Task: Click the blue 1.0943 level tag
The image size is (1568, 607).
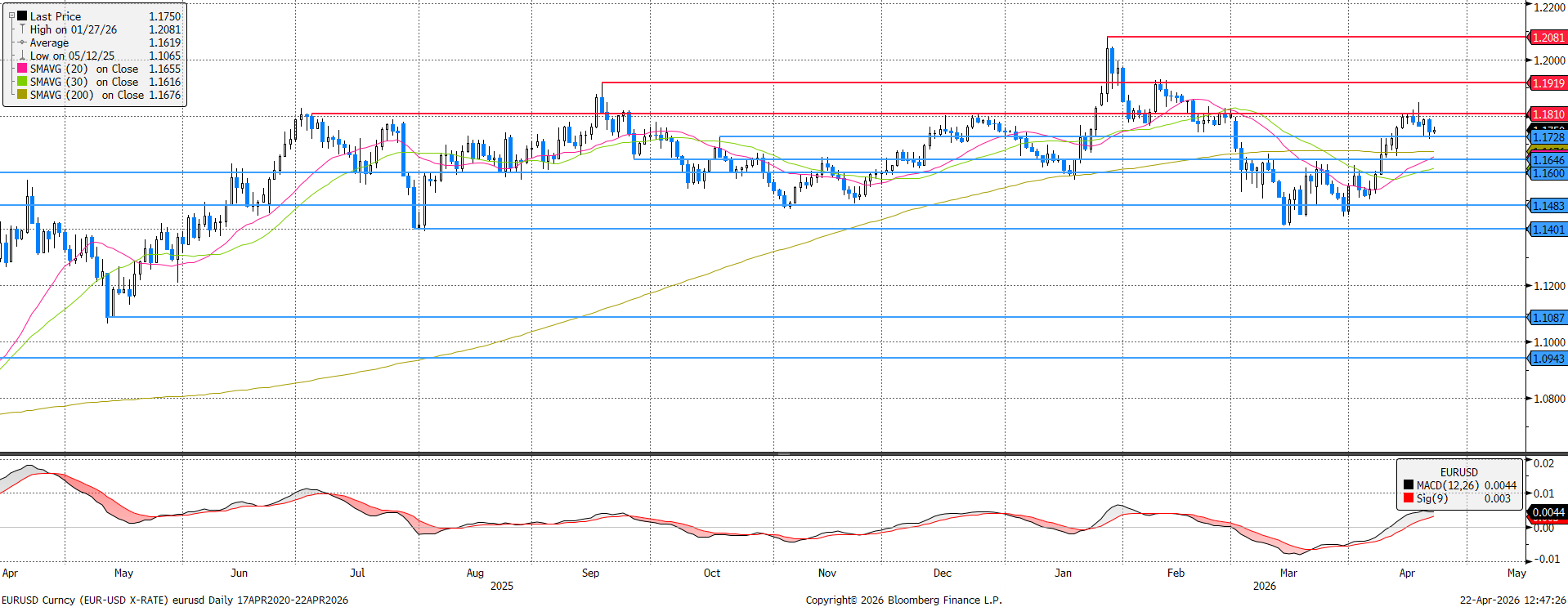Action: [x=1548, y=359]
